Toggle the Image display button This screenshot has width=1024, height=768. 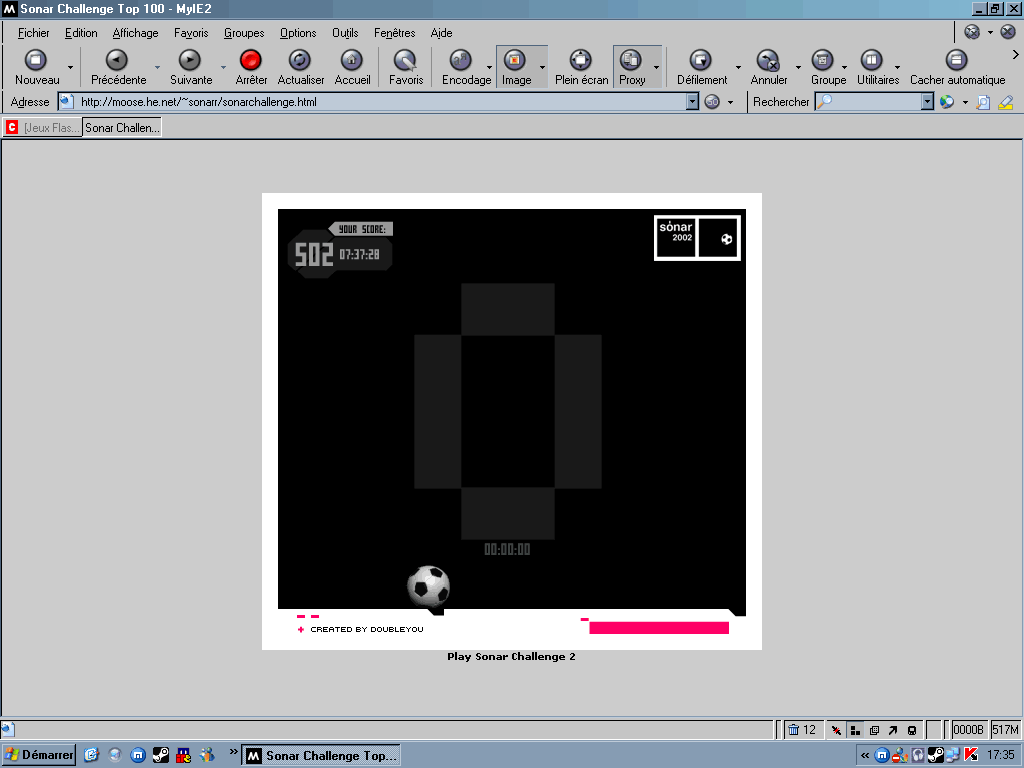click(x=516, y=61)
